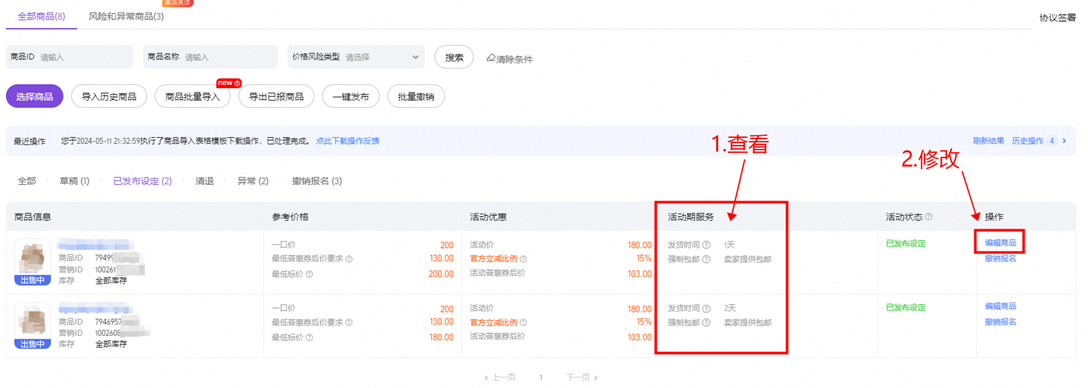Click the 参考价格 column header
This screenshot has width=1088, height=388.
(290, 217)
